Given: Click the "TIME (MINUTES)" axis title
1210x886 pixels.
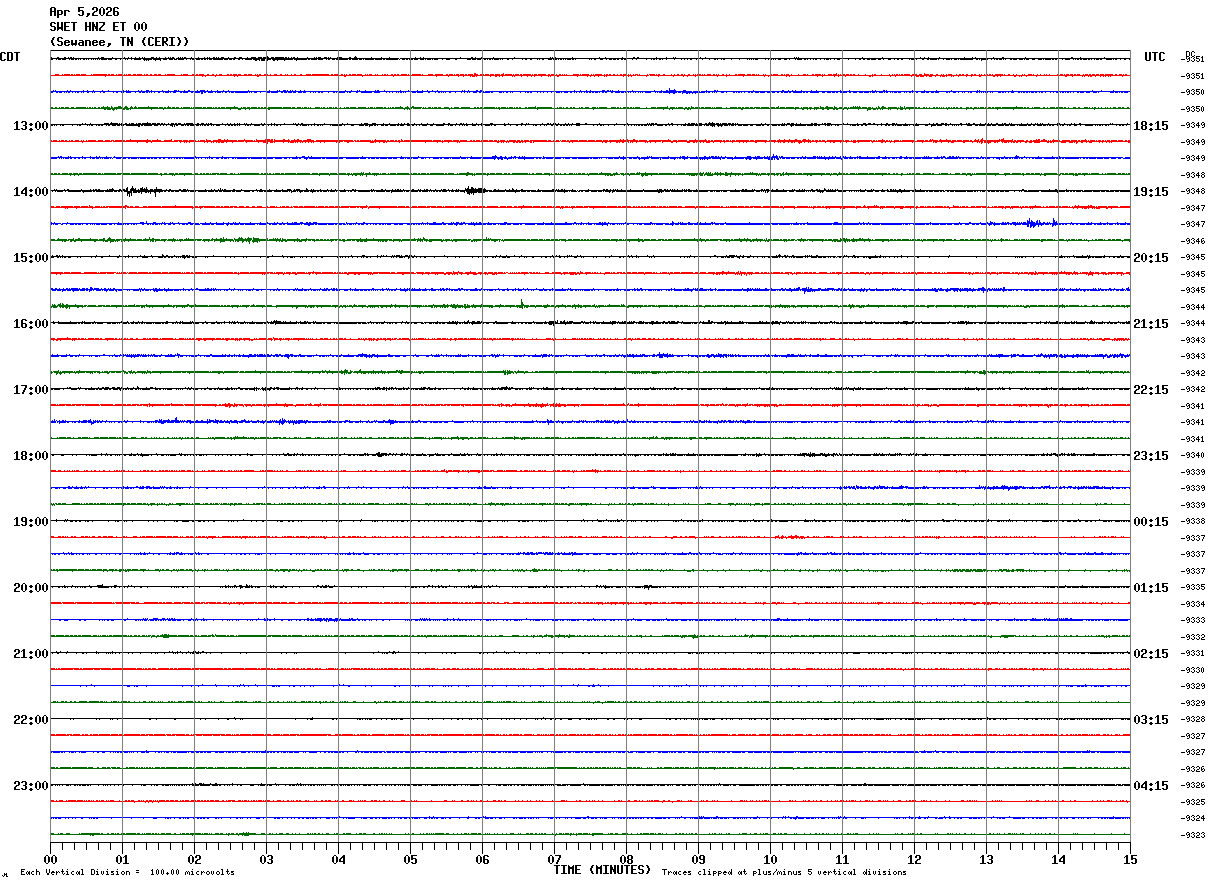Looking at the screenshot, I should [602, 870].
